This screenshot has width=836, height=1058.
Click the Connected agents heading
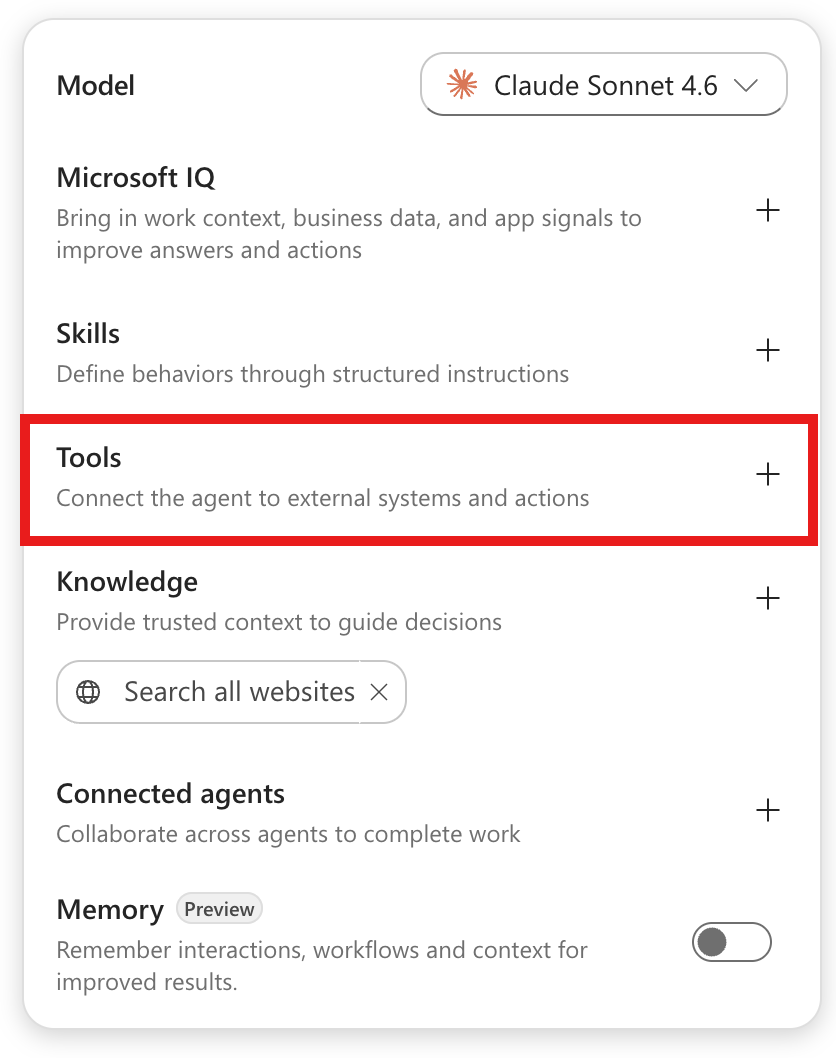click(171, 794)
